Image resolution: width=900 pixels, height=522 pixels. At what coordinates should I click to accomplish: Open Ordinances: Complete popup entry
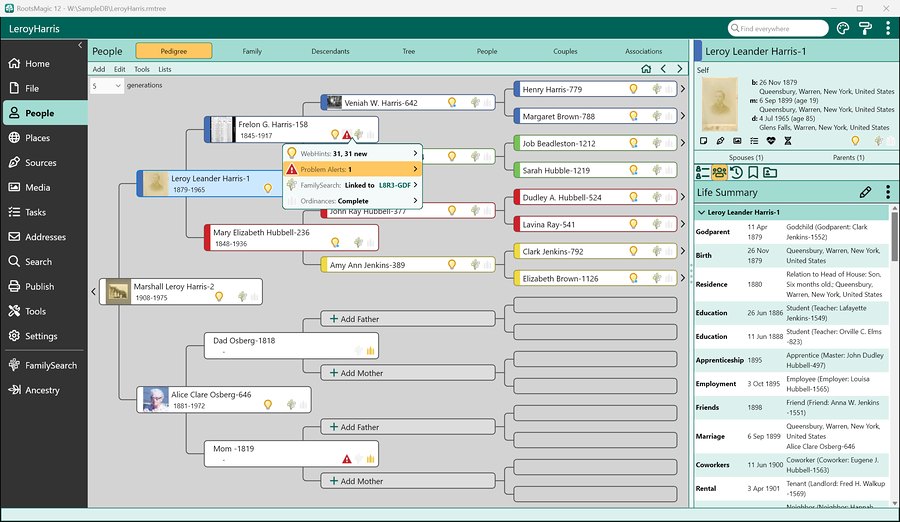pyautogui.click(x=352, y=201)
